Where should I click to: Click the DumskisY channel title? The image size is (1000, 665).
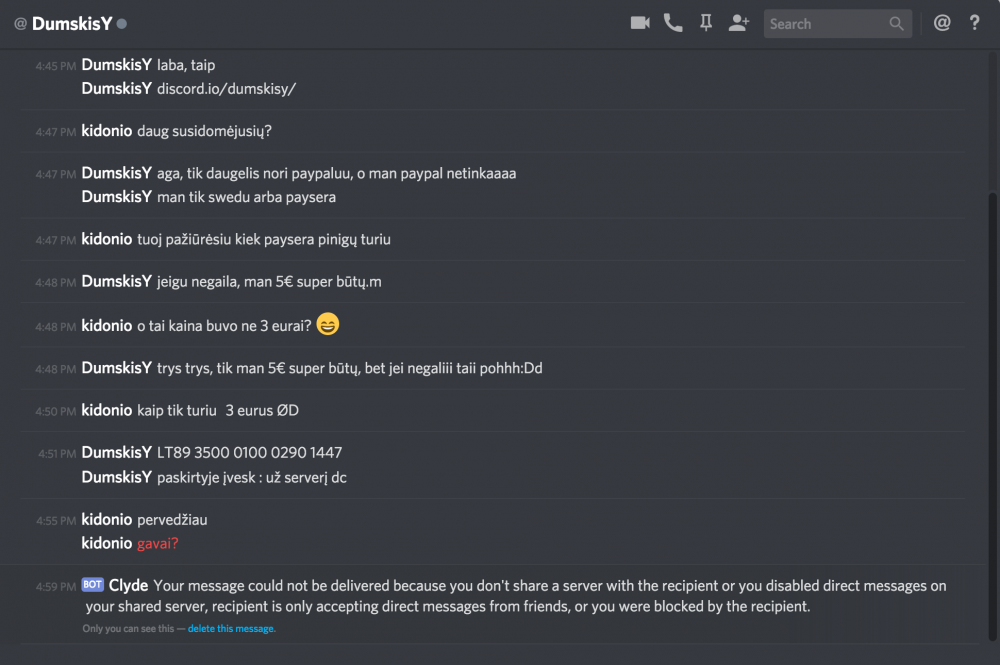tap(72, 24)
